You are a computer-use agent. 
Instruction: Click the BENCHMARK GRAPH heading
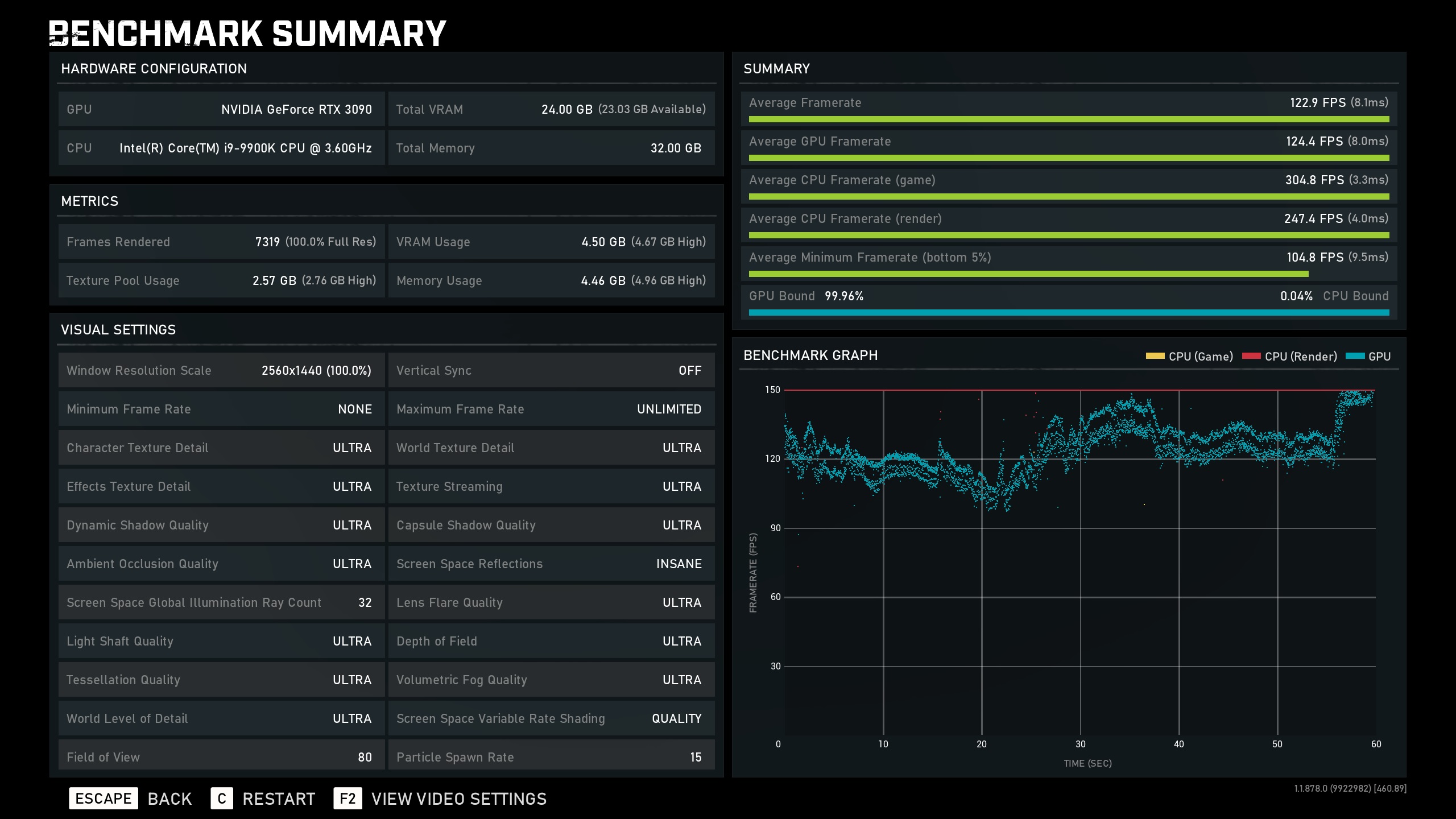click(x=810, y=355)
